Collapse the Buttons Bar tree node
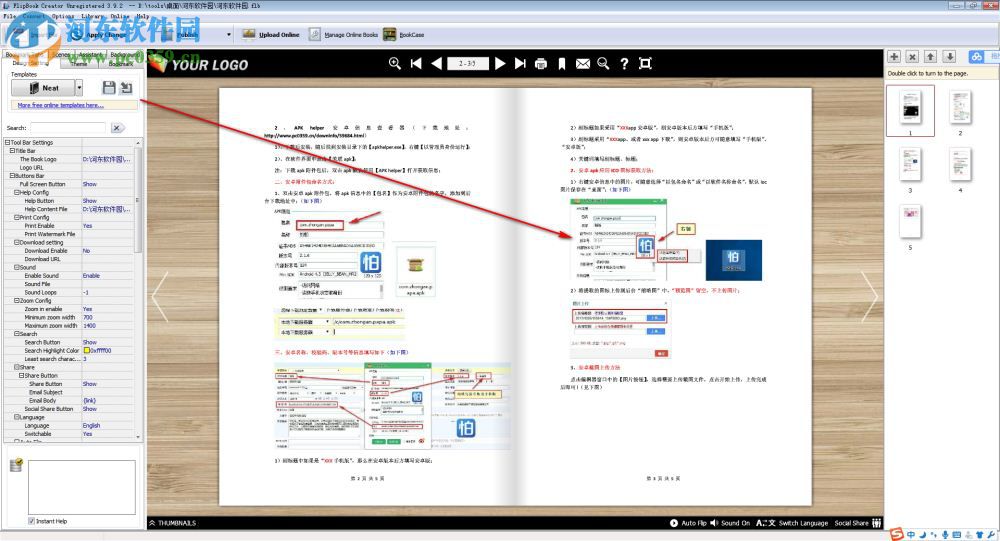 [x=12, y=175]
